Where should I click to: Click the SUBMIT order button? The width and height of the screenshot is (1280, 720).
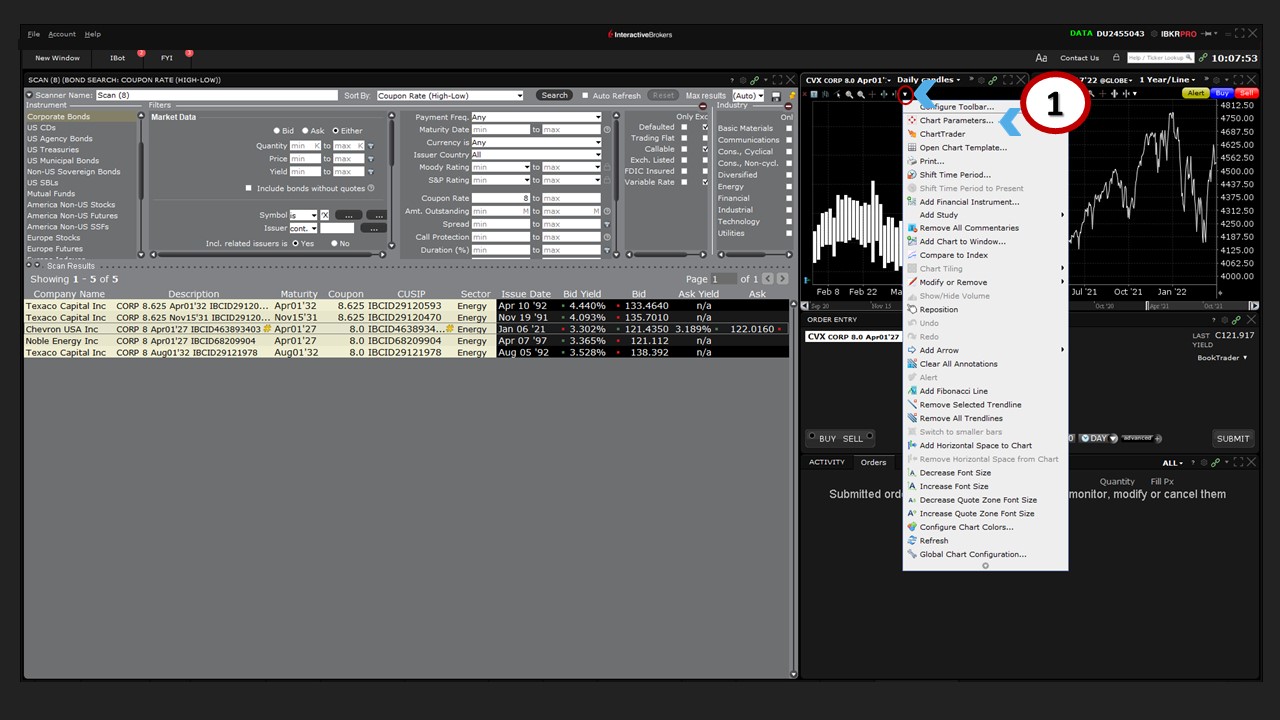click(1232, 438)
